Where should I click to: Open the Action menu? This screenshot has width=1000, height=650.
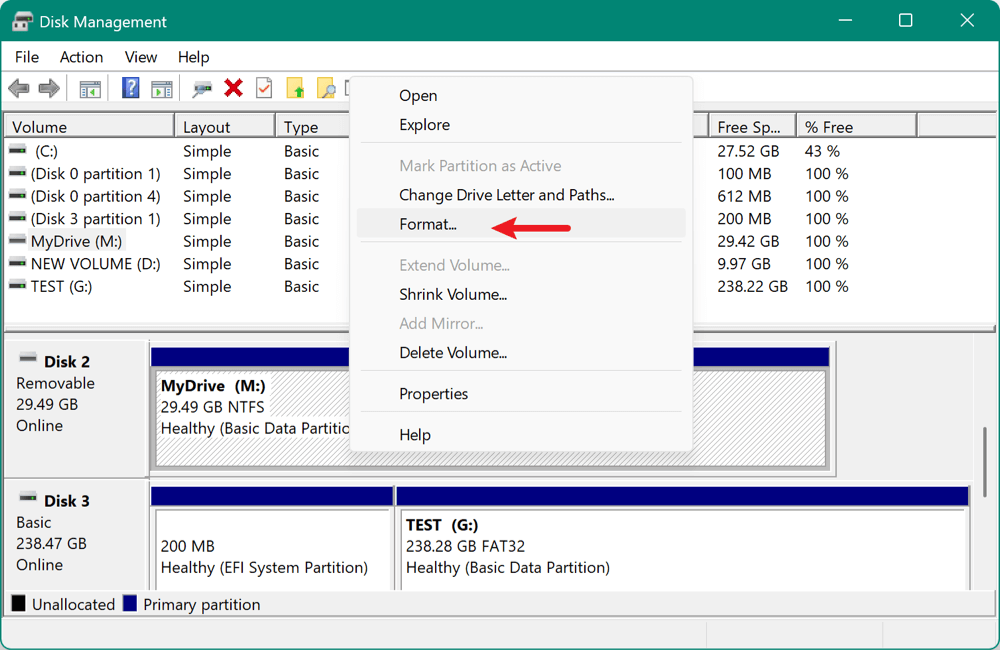(80, 57)
